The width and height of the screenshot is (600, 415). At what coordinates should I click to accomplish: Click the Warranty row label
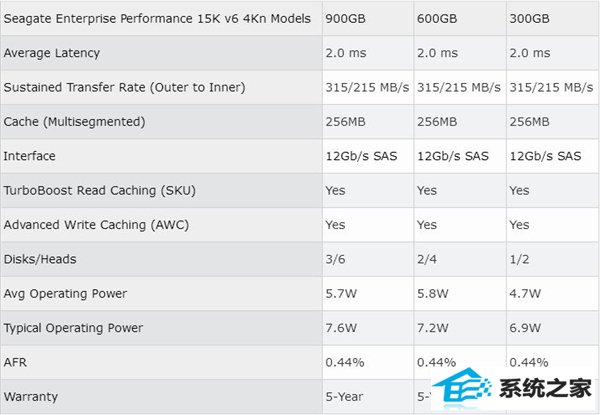click(x=31, y=397)
